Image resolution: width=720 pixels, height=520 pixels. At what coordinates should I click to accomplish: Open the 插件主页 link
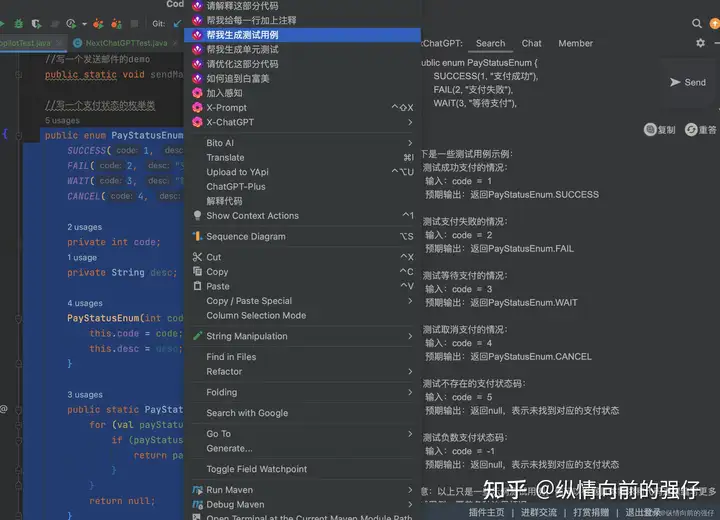point(486,512)
